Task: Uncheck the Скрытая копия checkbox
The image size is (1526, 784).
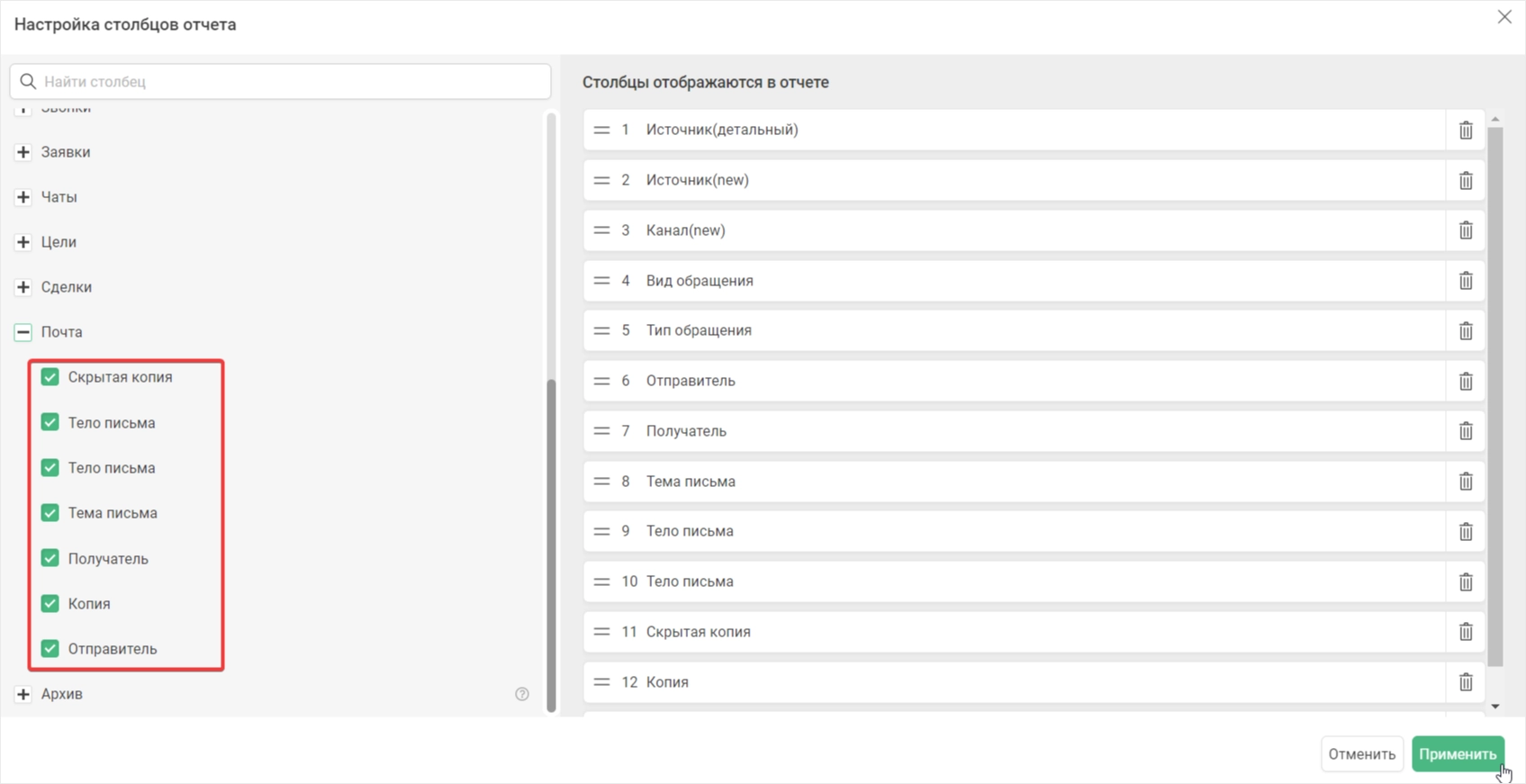Action: 50,377
